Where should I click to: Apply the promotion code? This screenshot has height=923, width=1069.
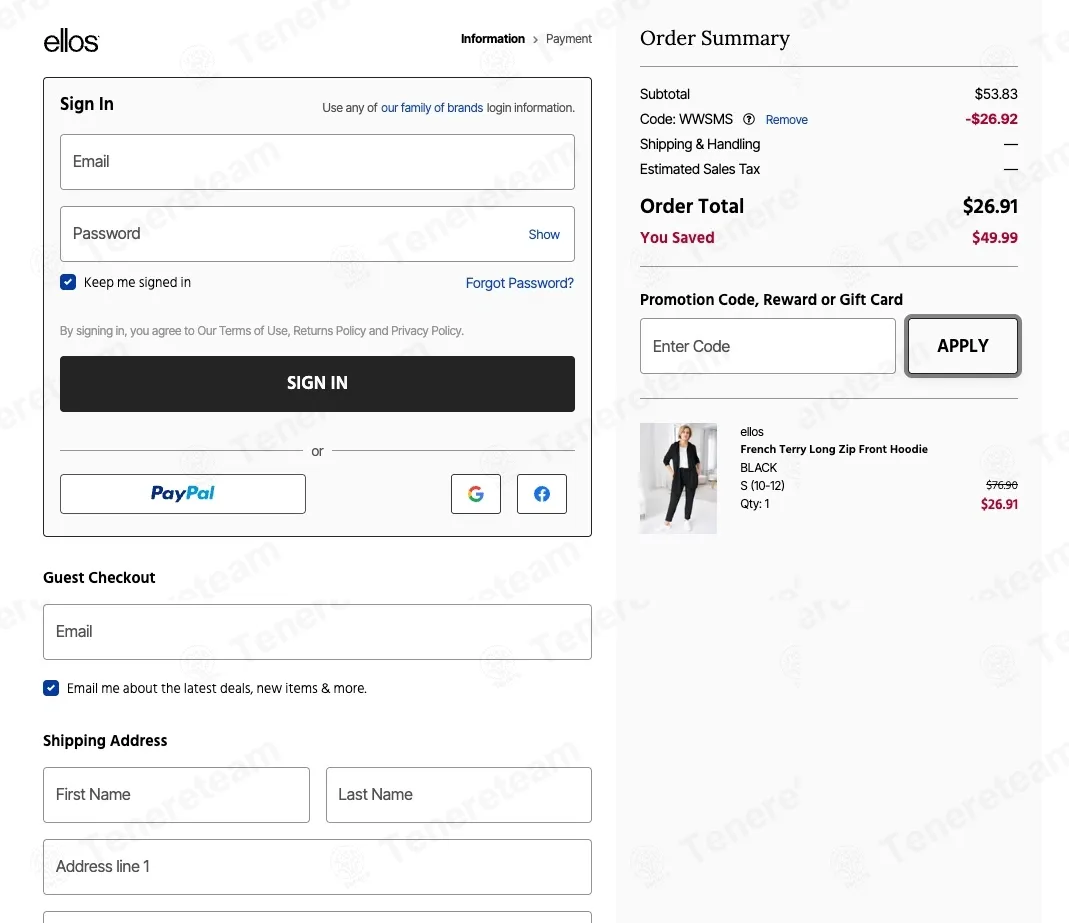click(963, 346)
